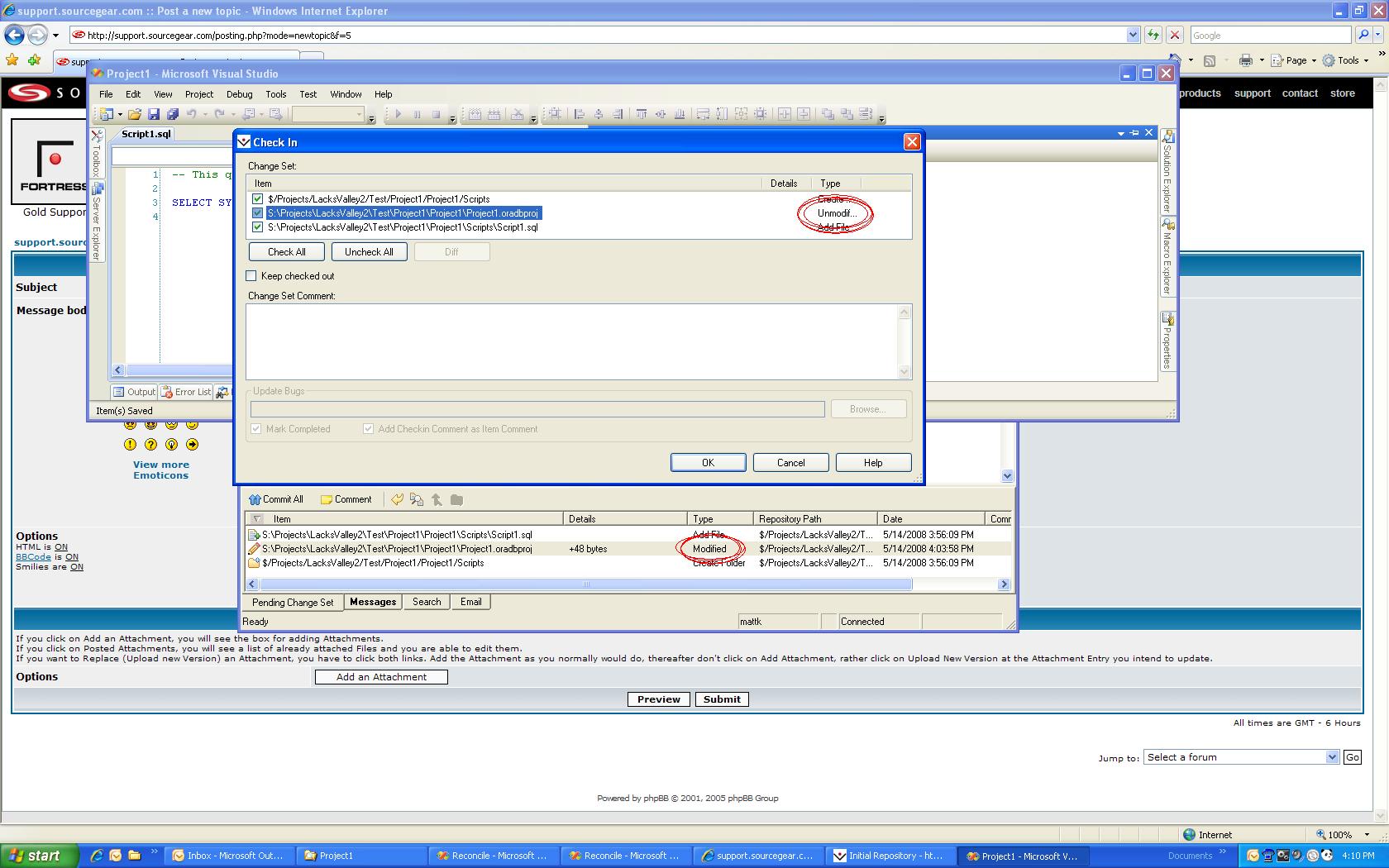Open Favorites Center star icon

(x=12, y=60)
